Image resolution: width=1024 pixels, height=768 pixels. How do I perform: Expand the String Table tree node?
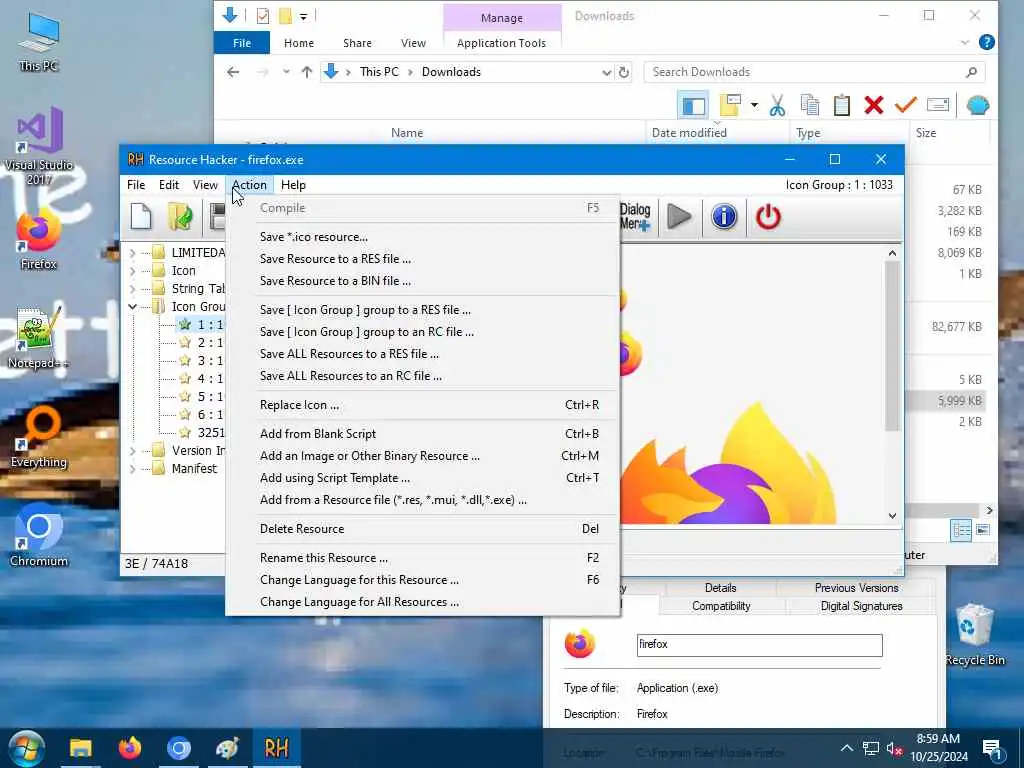click(133, 289)
